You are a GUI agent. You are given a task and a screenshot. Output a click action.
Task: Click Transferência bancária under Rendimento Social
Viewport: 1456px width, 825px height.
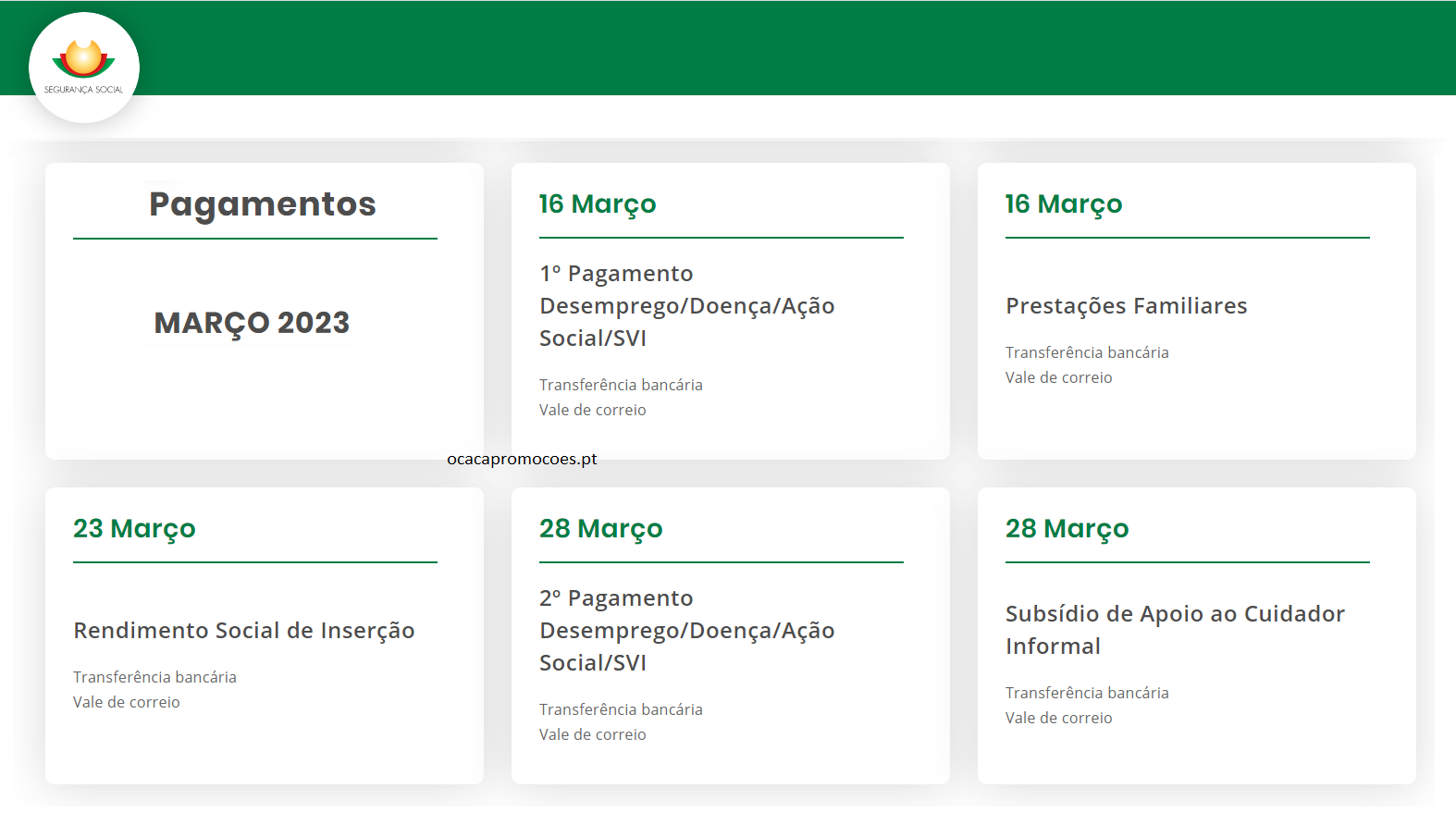click(x=154, y=677)
